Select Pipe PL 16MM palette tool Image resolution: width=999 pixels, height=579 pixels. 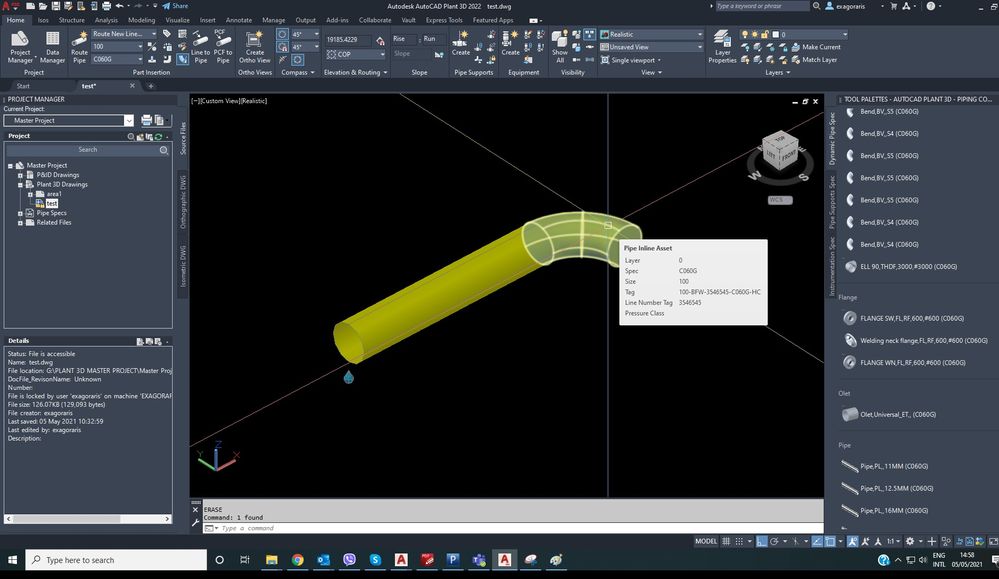tap(885, 511)
